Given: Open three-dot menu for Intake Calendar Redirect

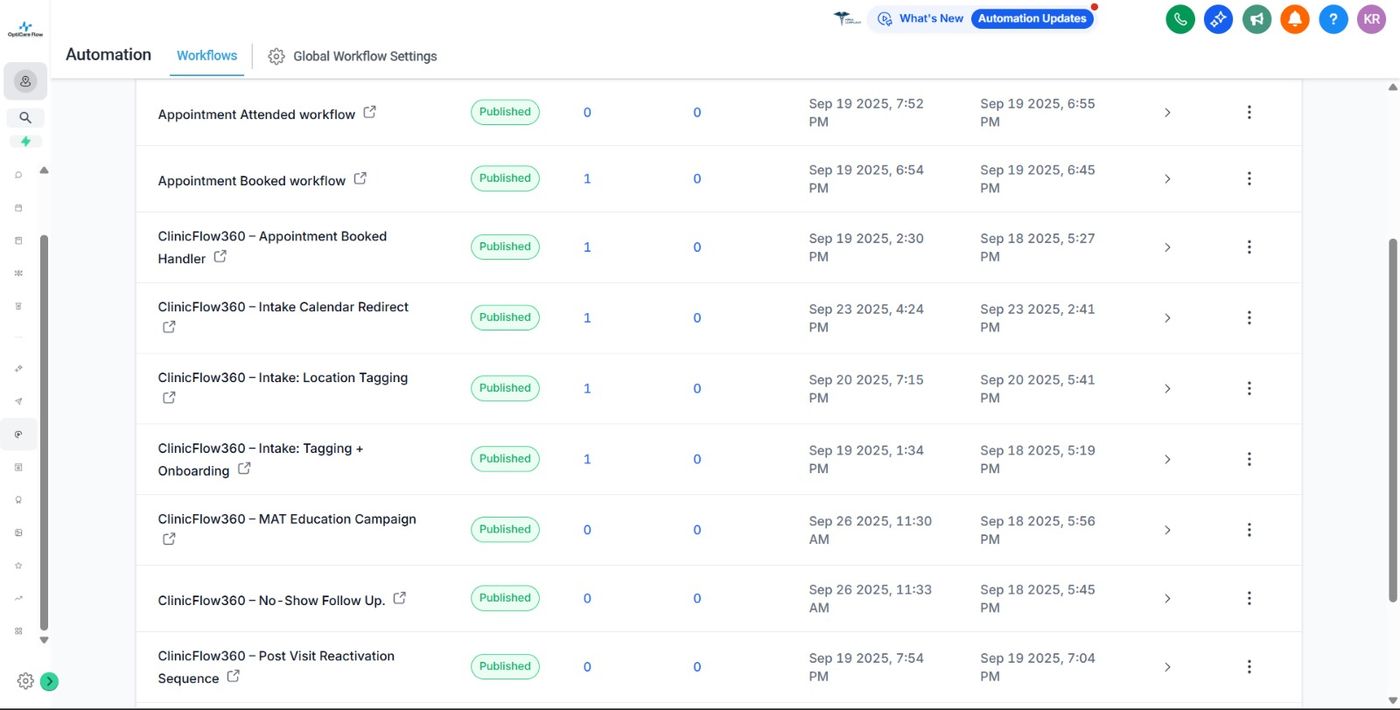Looking at the screenshot, I should tap(1249, 318).
